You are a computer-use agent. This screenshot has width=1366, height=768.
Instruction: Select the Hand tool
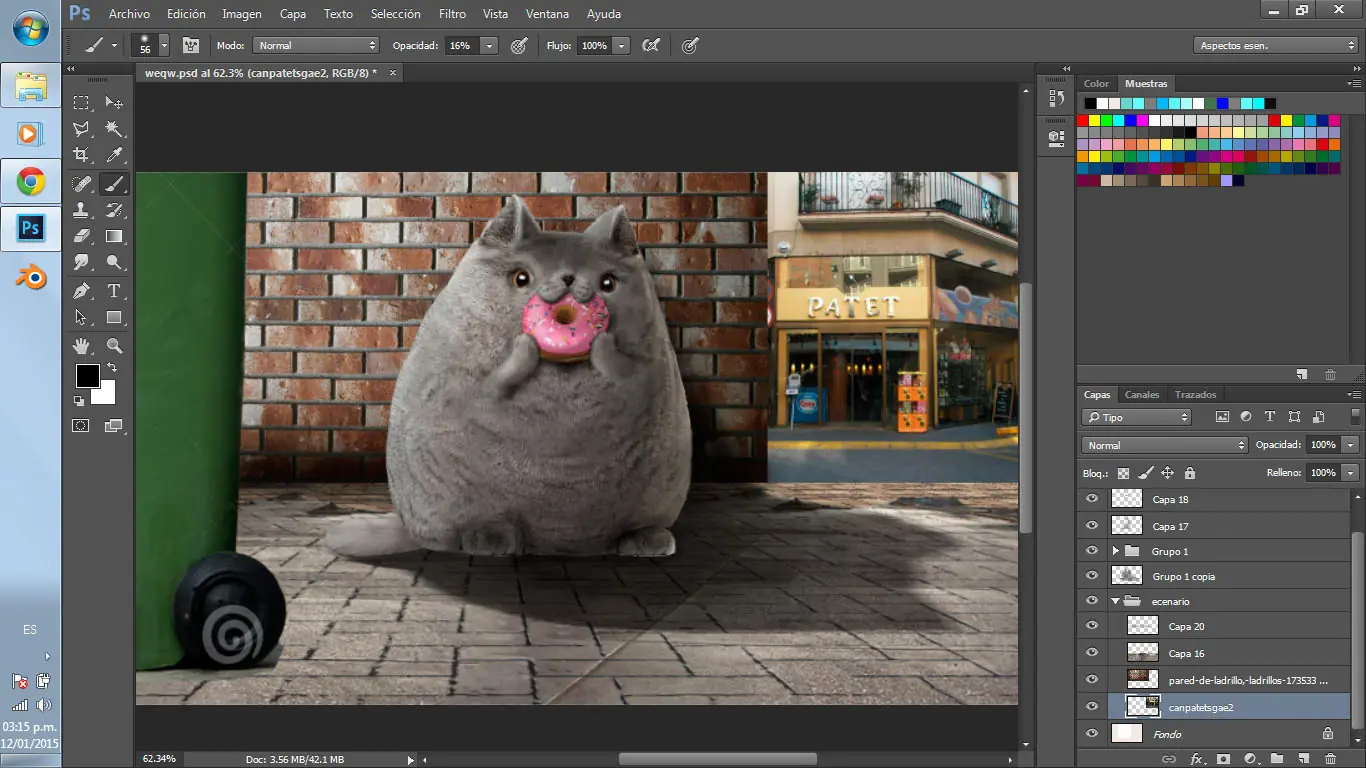81,346
